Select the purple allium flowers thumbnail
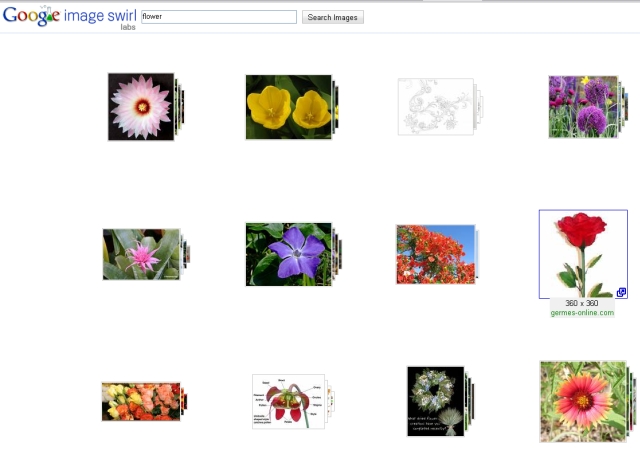This screenshot has width=640, height=455. [582, 106]
